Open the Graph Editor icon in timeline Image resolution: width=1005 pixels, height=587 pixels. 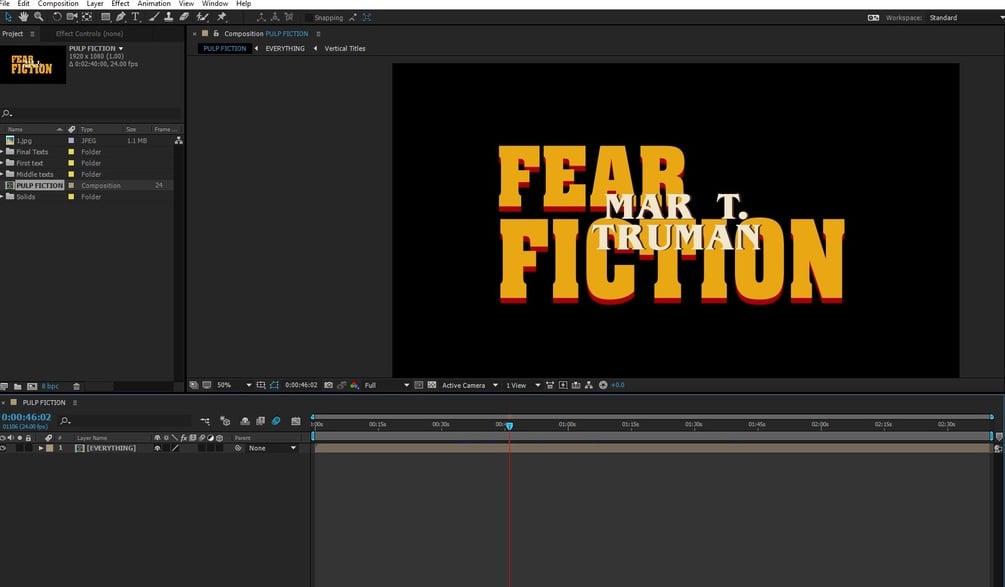(295, 421)
